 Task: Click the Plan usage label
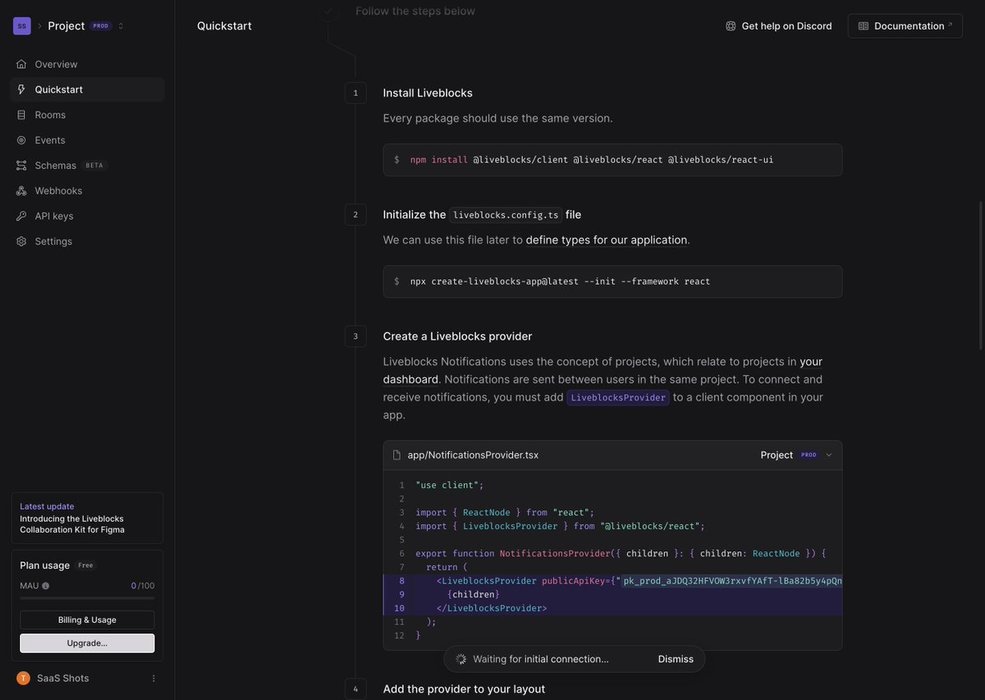tap(45, 566)
